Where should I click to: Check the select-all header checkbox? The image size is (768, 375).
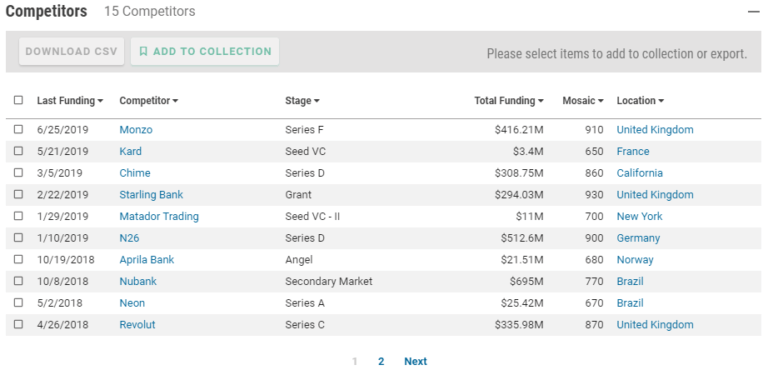pyautogui.click(x=18, y=100)
